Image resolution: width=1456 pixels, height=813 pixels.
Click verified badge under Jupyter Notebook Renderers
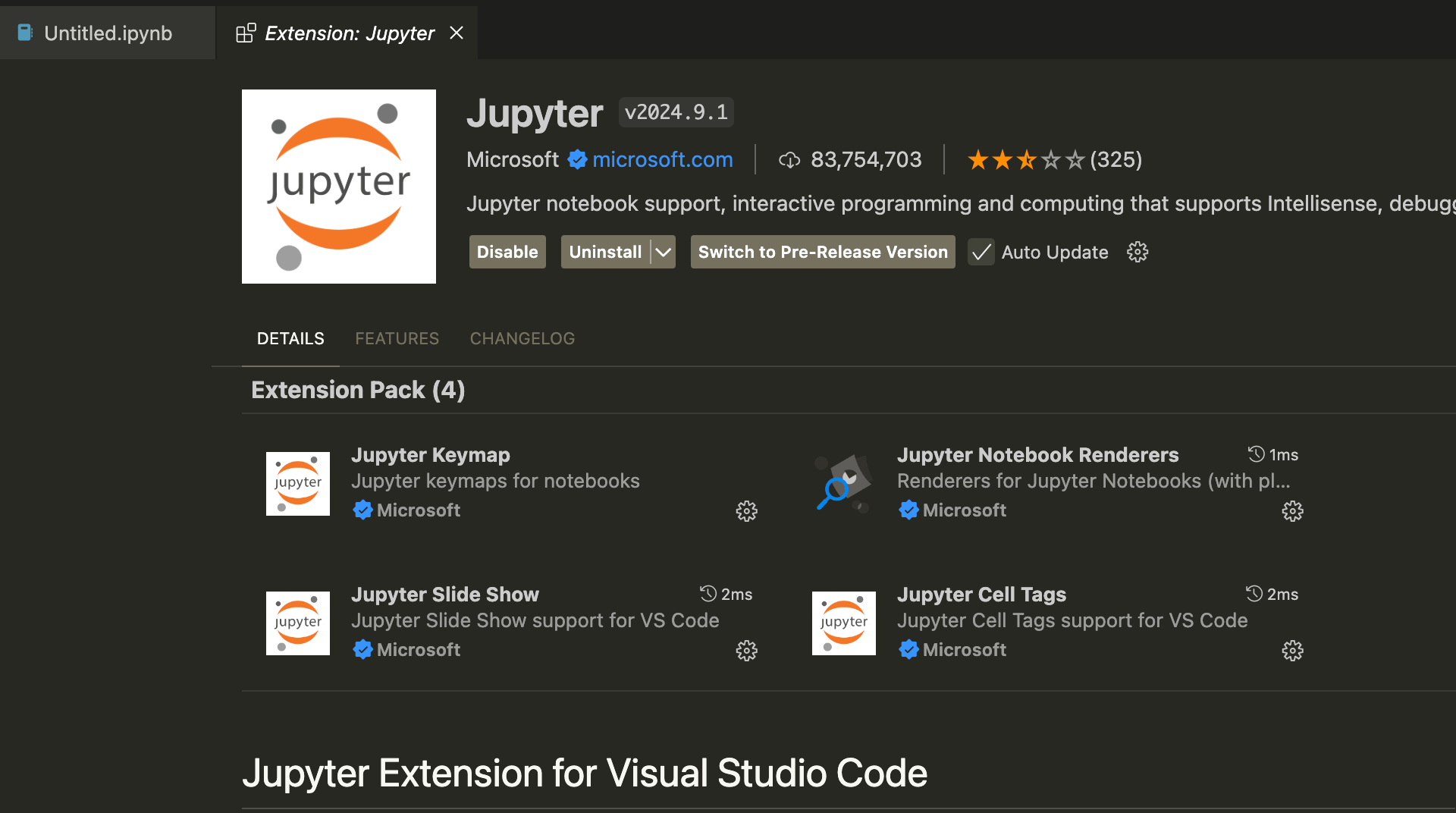(x=908, y=510)
